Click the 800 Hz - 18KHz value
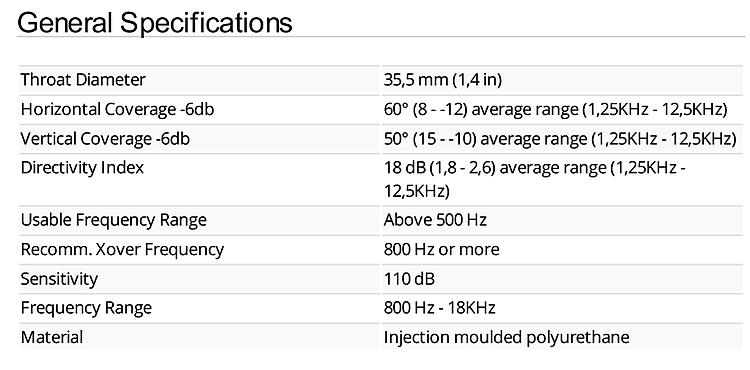 439,308
